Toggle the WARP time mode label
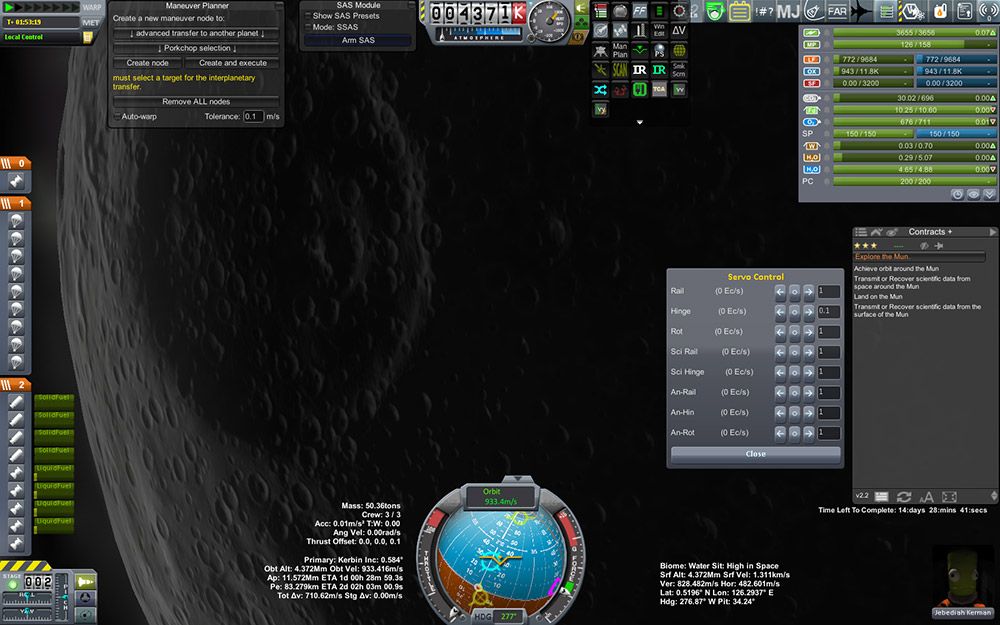The width and height of the screenshot is (1000, 625). 91,8
